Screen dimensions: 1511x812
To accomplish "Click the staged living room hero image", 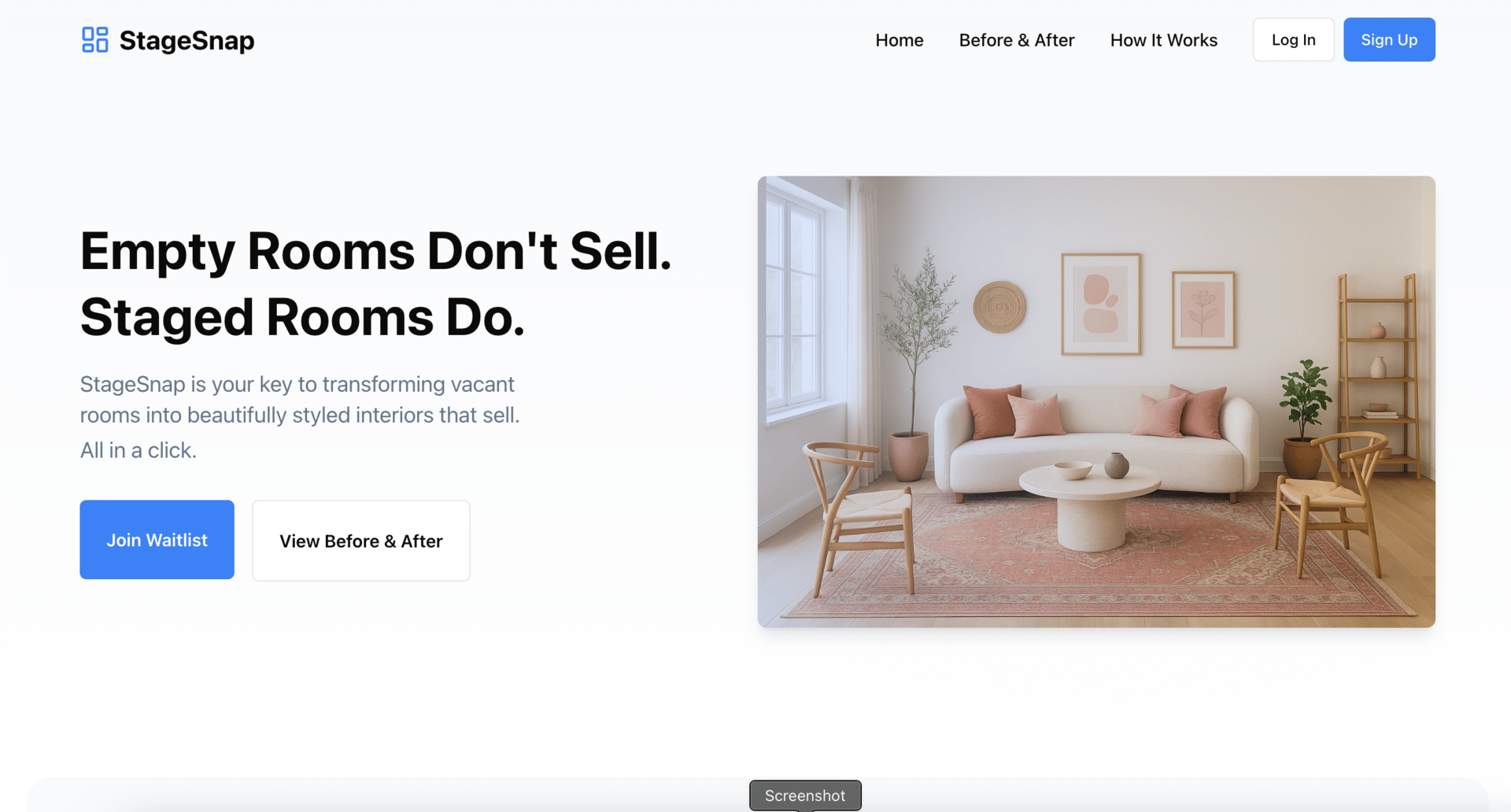I will click(x=1096, y=401).
